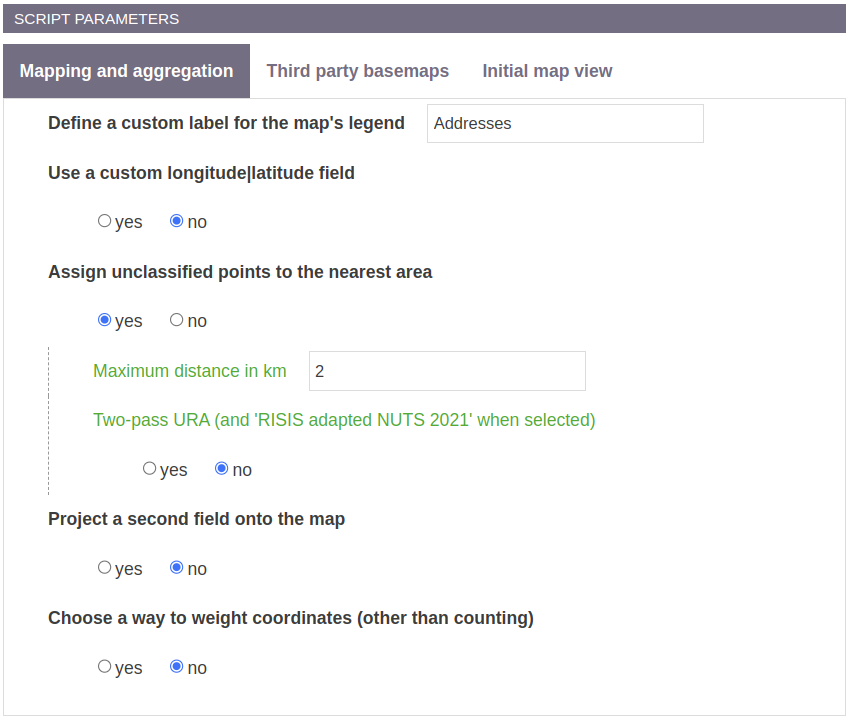
Task: Click the Project a second field heading
Action: [x=197, y=519]
